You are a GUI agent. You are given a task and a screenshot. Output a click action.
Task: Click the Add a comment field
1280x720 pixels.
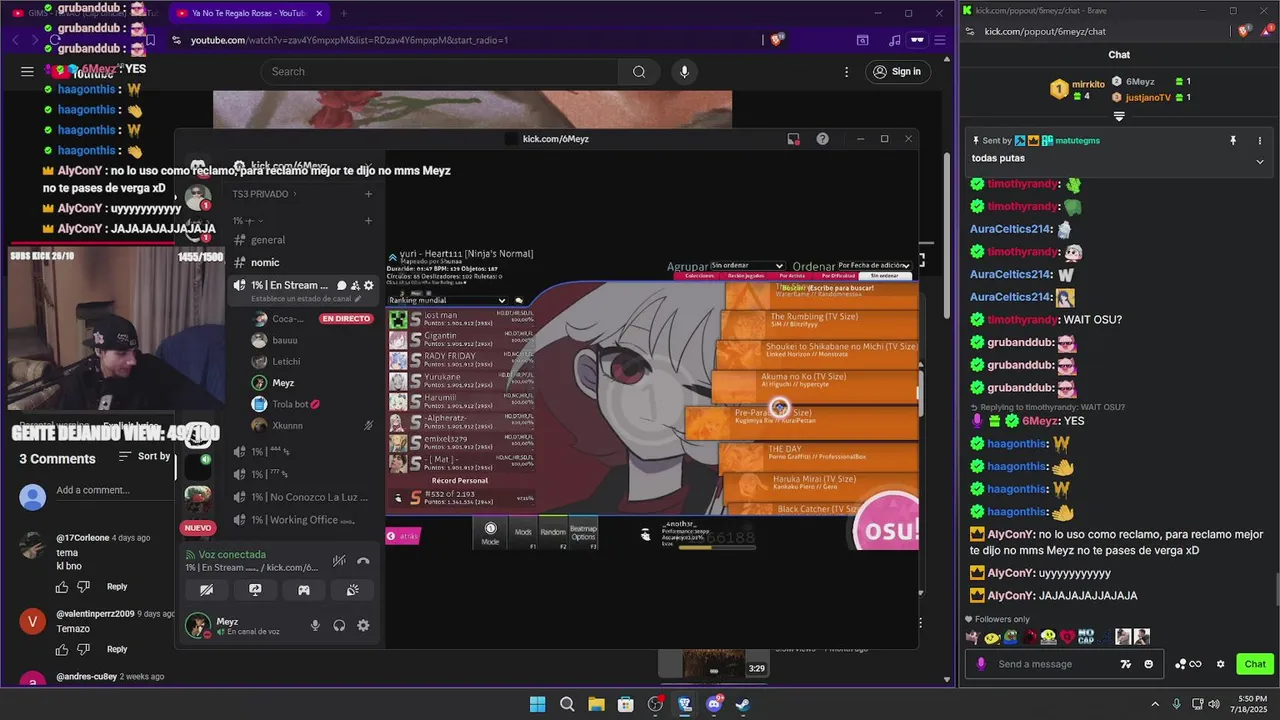[x=113, y=490]
